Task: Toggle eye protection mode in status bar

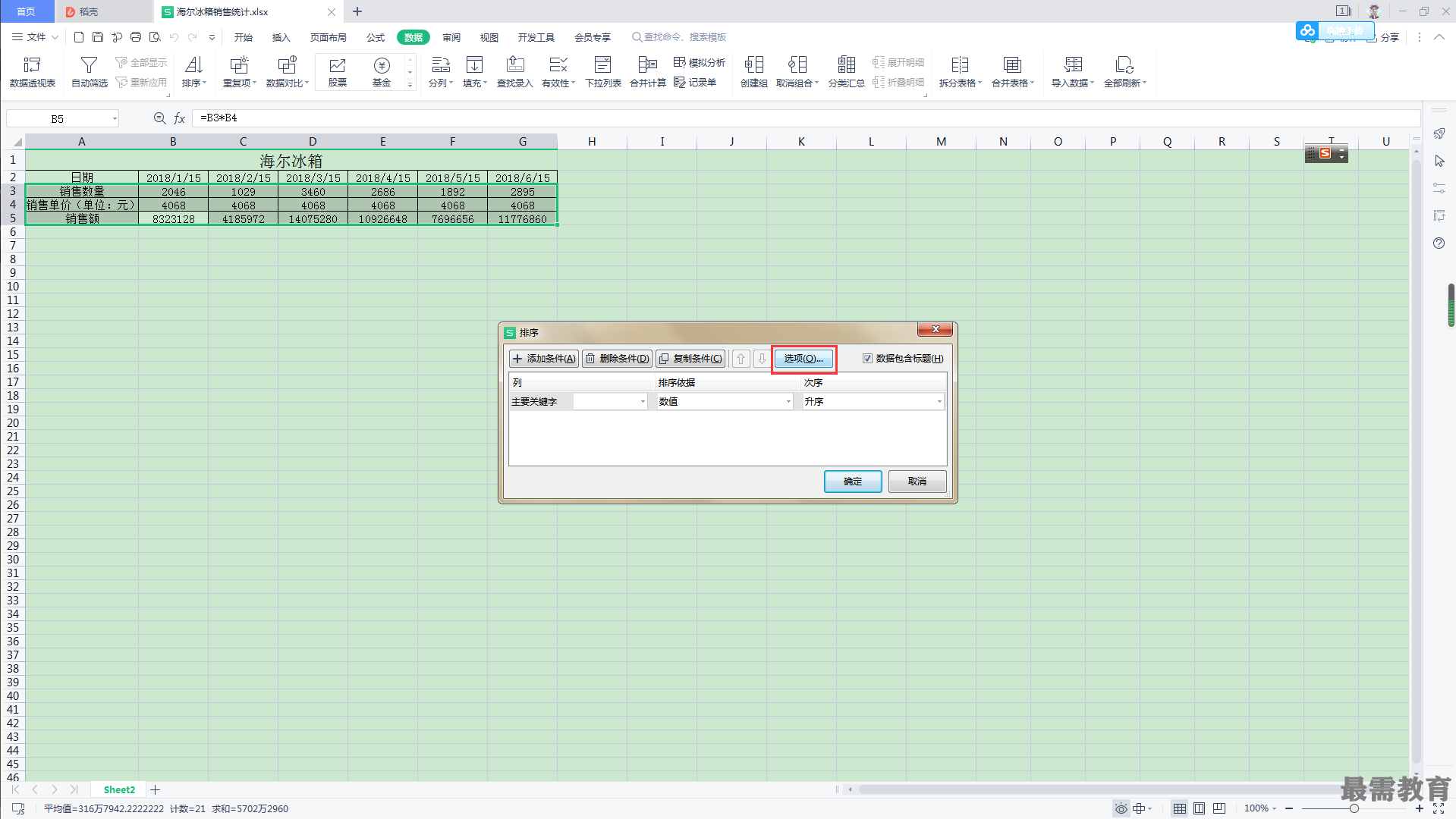Action: coord(1120,808)
